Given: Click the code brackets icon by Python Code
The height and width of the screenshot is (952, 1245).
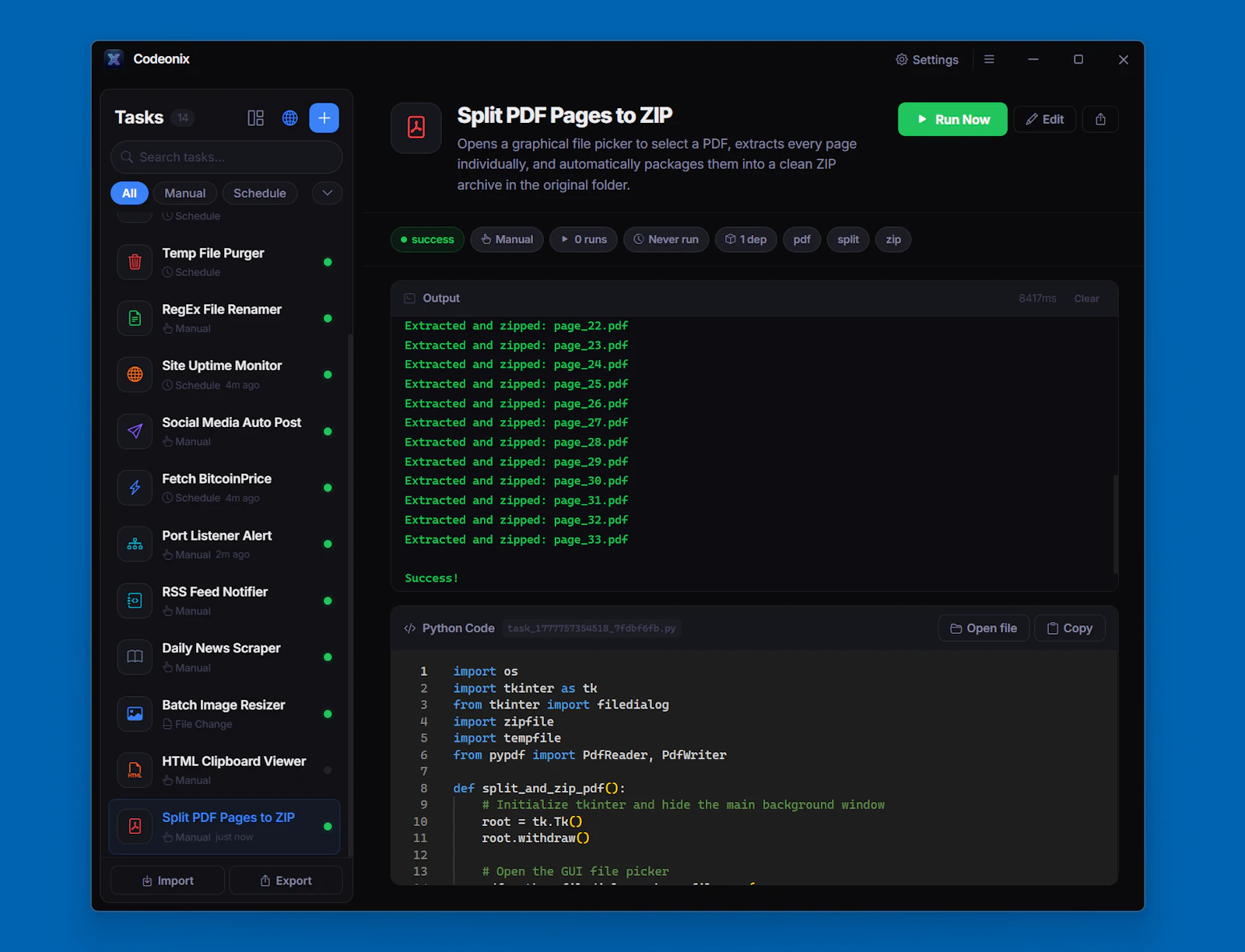Looking at the screenshot, I should pos(410,628).
